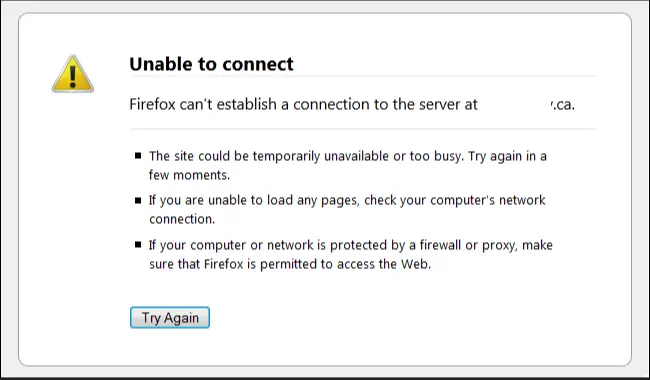
Task: Select the "Unable to connect" heading
Action: (211, 64)
